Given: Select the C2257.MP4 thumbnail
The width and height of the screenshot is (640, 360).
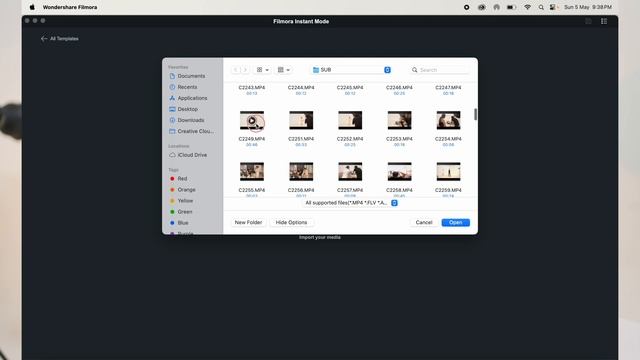Looking at the screenshot, I should click(x=350, y=171).
